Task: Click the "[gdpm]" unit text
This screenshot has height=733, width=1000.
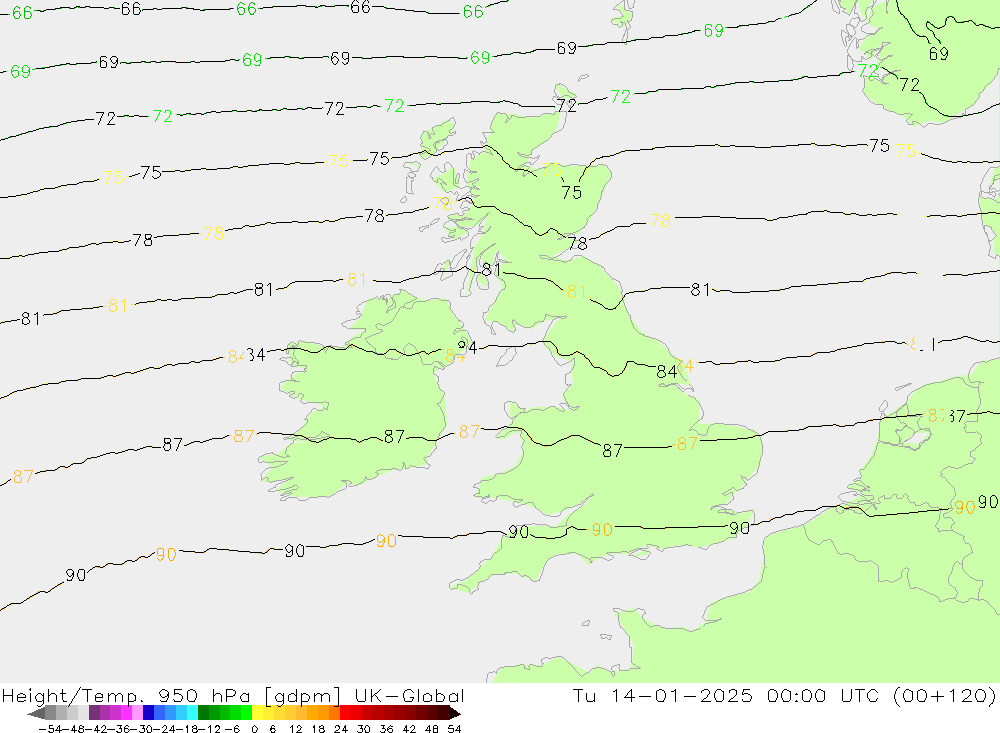Action: (x=301, y=696)
